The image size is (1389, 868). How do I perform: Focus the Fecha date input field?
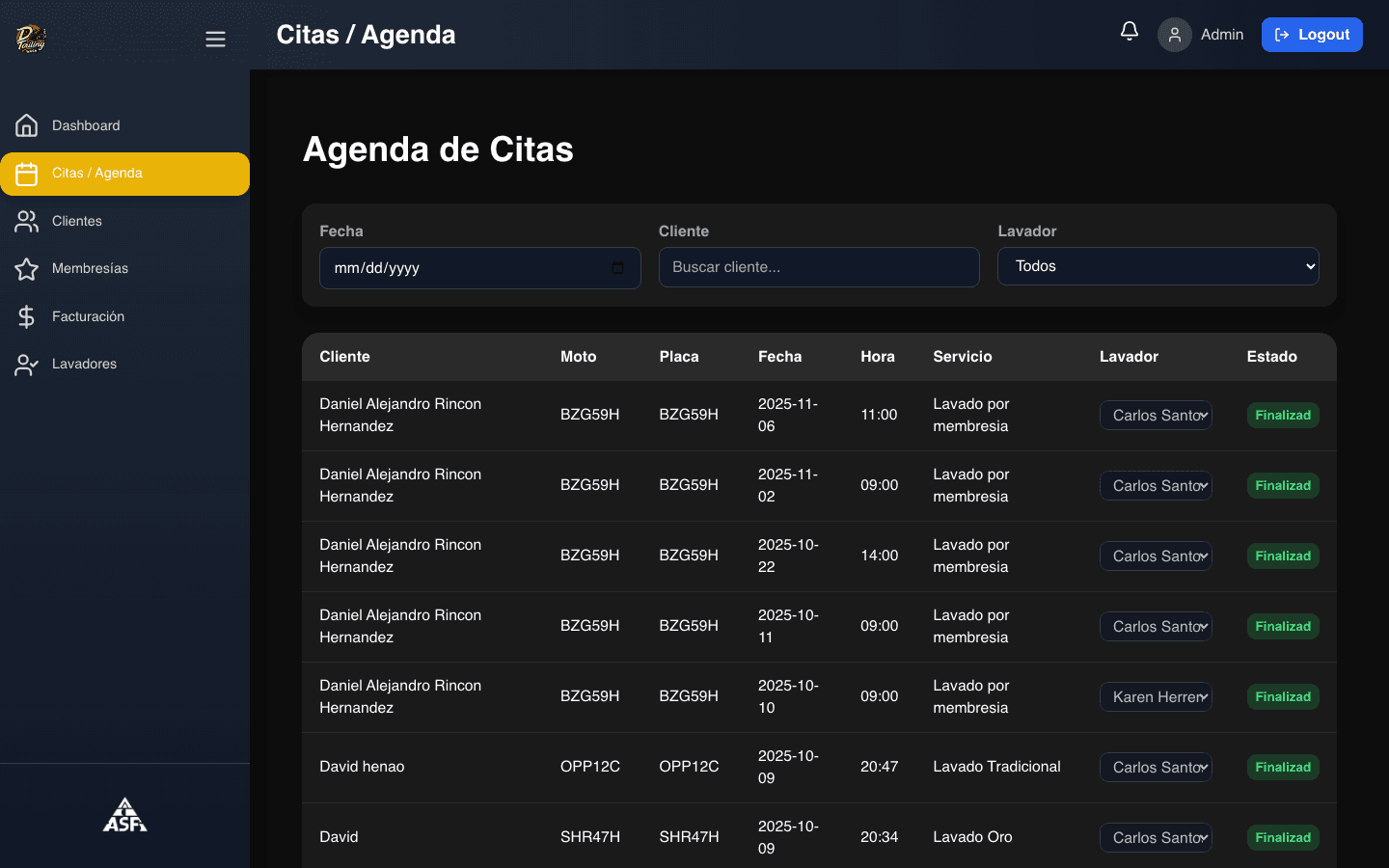click(x=480, y=268)
